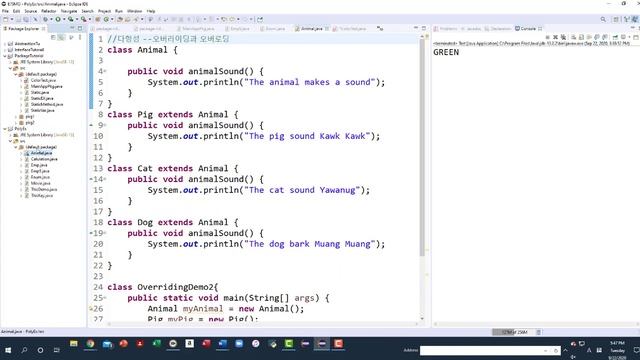Screen dimensions: 640x360
Task: Click the garbage collector trash icon
Action: pyautogui.click(x=538, y=332)
